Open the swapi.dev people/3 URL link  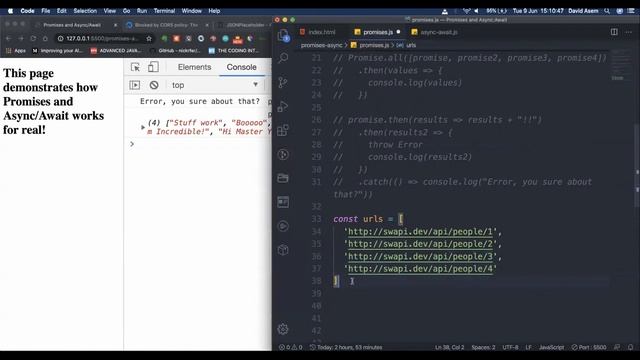click(420, 256)
